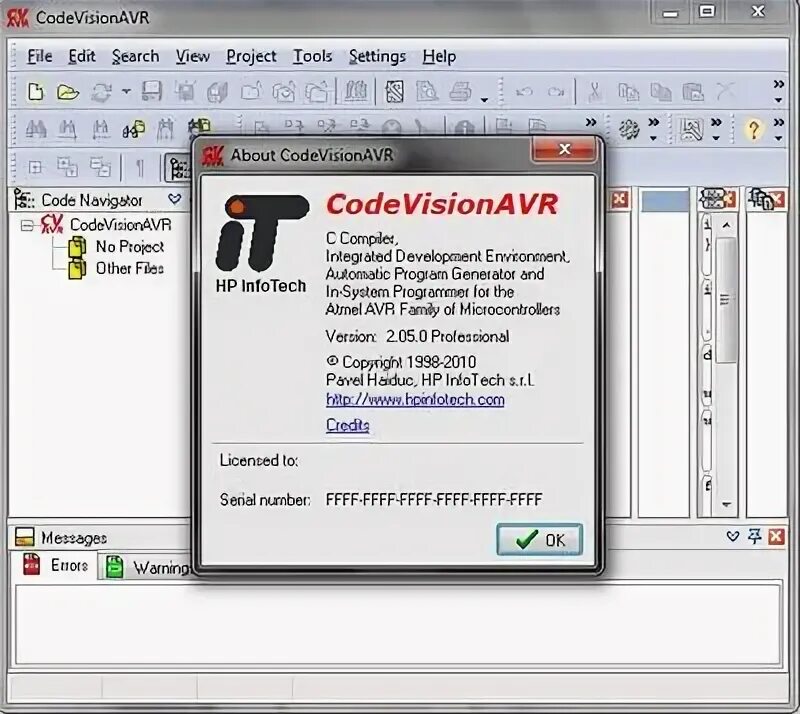This screenshot has height=714, width=800.
Task: Minimize the CodeVisionAVR main window
Action: pos(670,12)
